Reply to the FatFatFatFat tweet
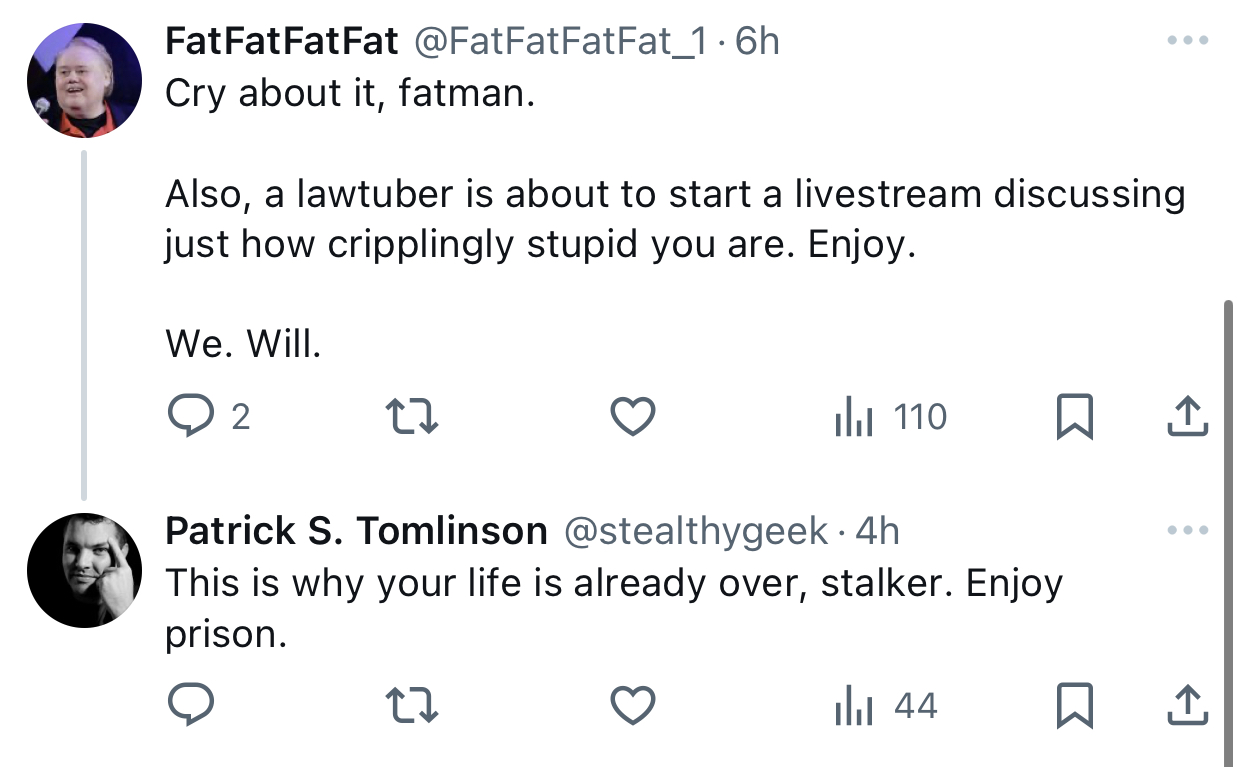The width and height of the screenshot is (1242, 767). [207, 416]
